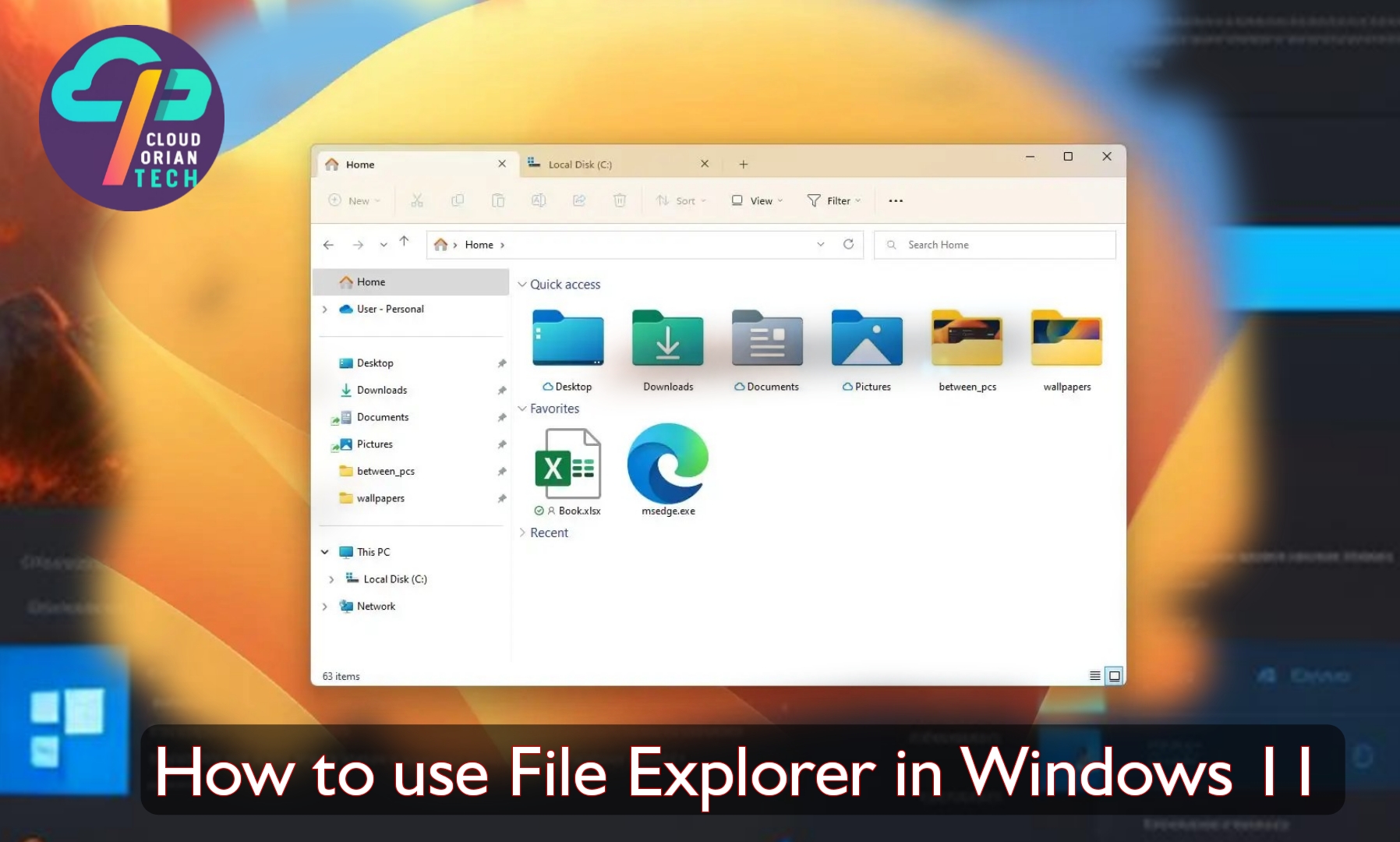Viewport: 1400px width, 842px height.
Task: Click the New button
Action: (353, 200)
